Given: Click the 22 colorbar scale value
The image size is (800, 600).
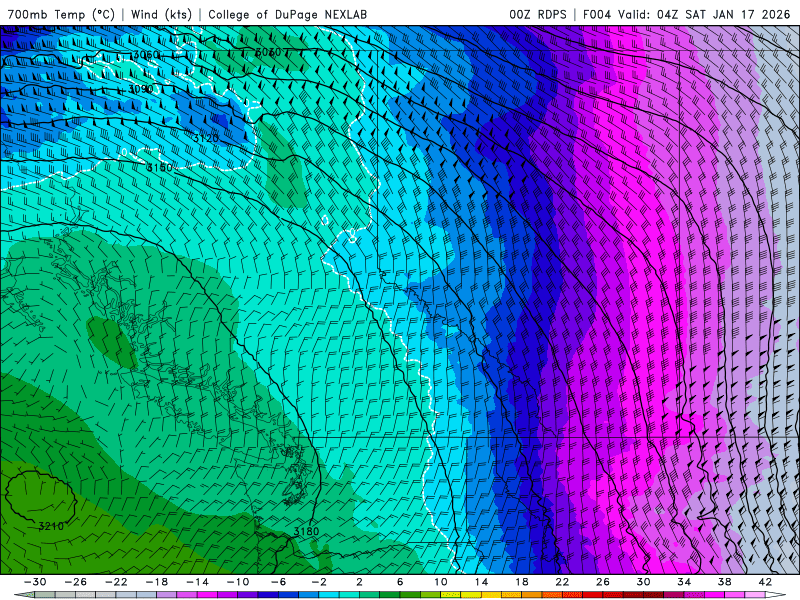Looking at the screenshot, I should pyautogui.click(x=562, y=582).
